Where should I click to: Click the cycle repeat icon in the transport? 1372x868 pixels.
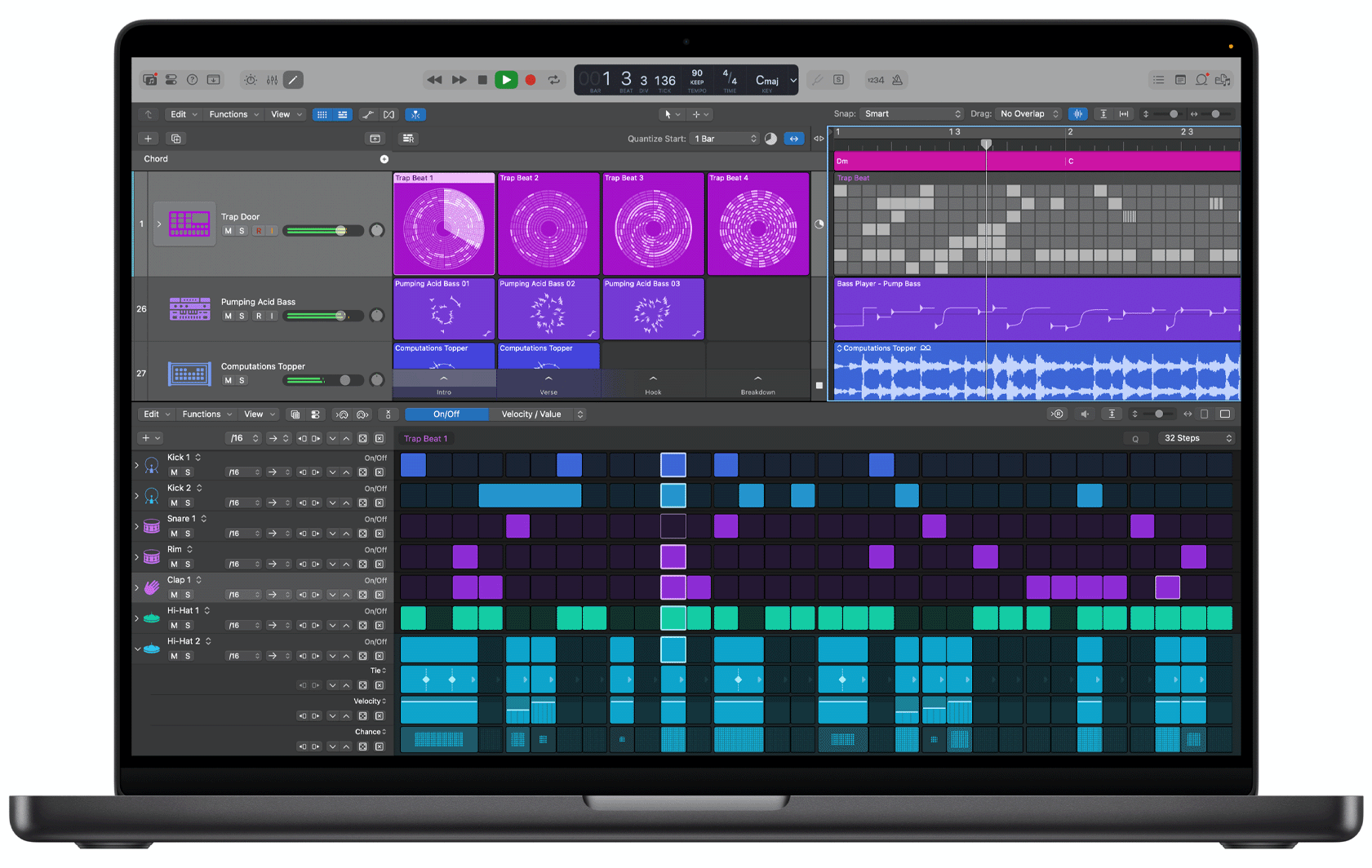point(554,79)
